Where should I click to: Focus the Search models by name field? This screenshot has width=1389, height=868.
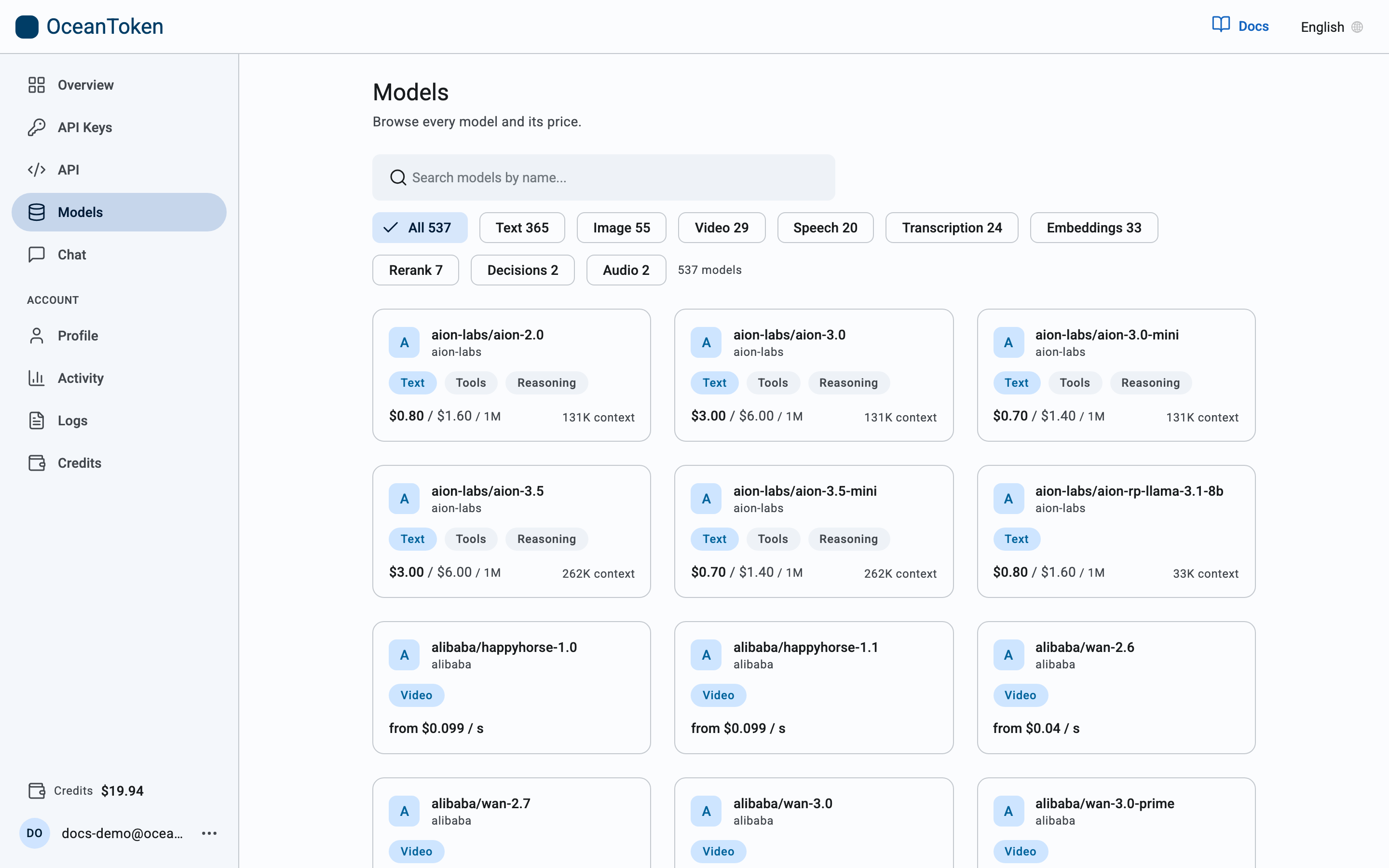(603, 177)
